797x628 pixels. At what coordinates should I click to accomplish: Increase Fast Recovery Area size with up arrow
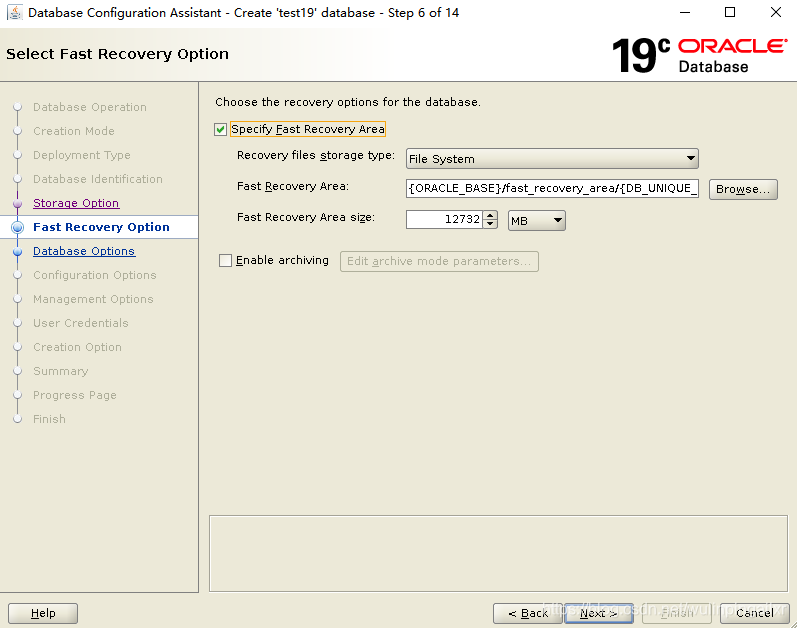490,215
